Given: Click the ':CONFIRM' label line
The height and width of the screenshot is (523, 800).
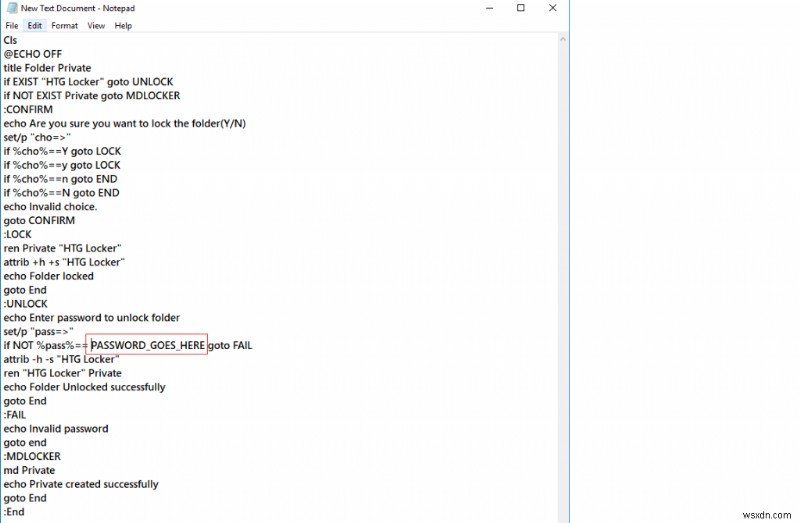Looking at the screenshot, I should tap(28, 109).
